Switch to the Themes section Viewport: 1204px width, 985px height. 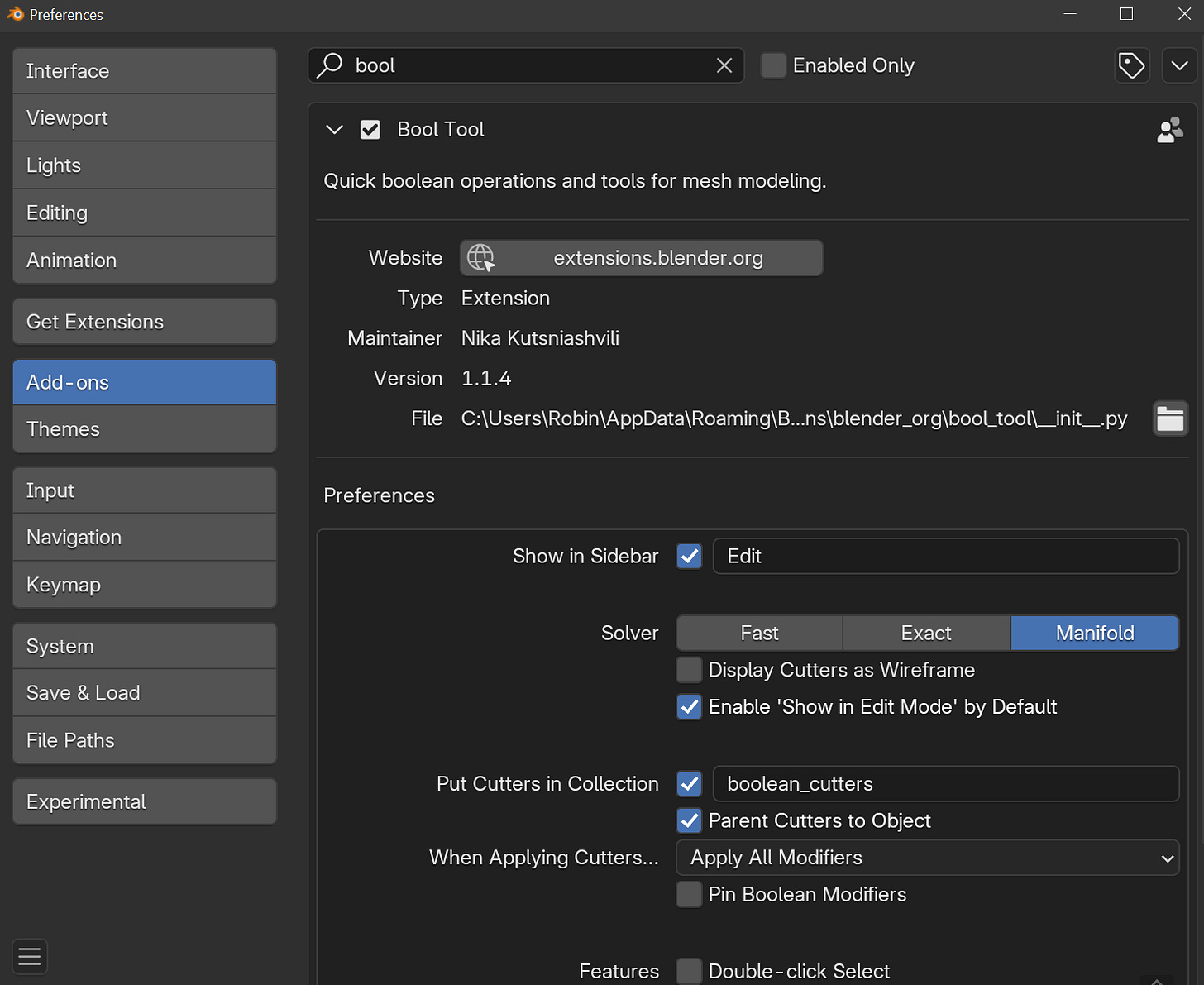click(145, 429)
